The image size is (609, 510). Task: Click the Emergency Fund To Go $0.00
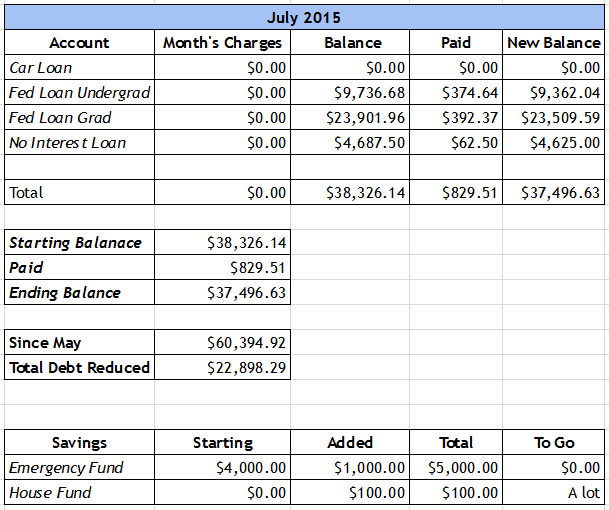pyautogui.click(x=553, y=467)
